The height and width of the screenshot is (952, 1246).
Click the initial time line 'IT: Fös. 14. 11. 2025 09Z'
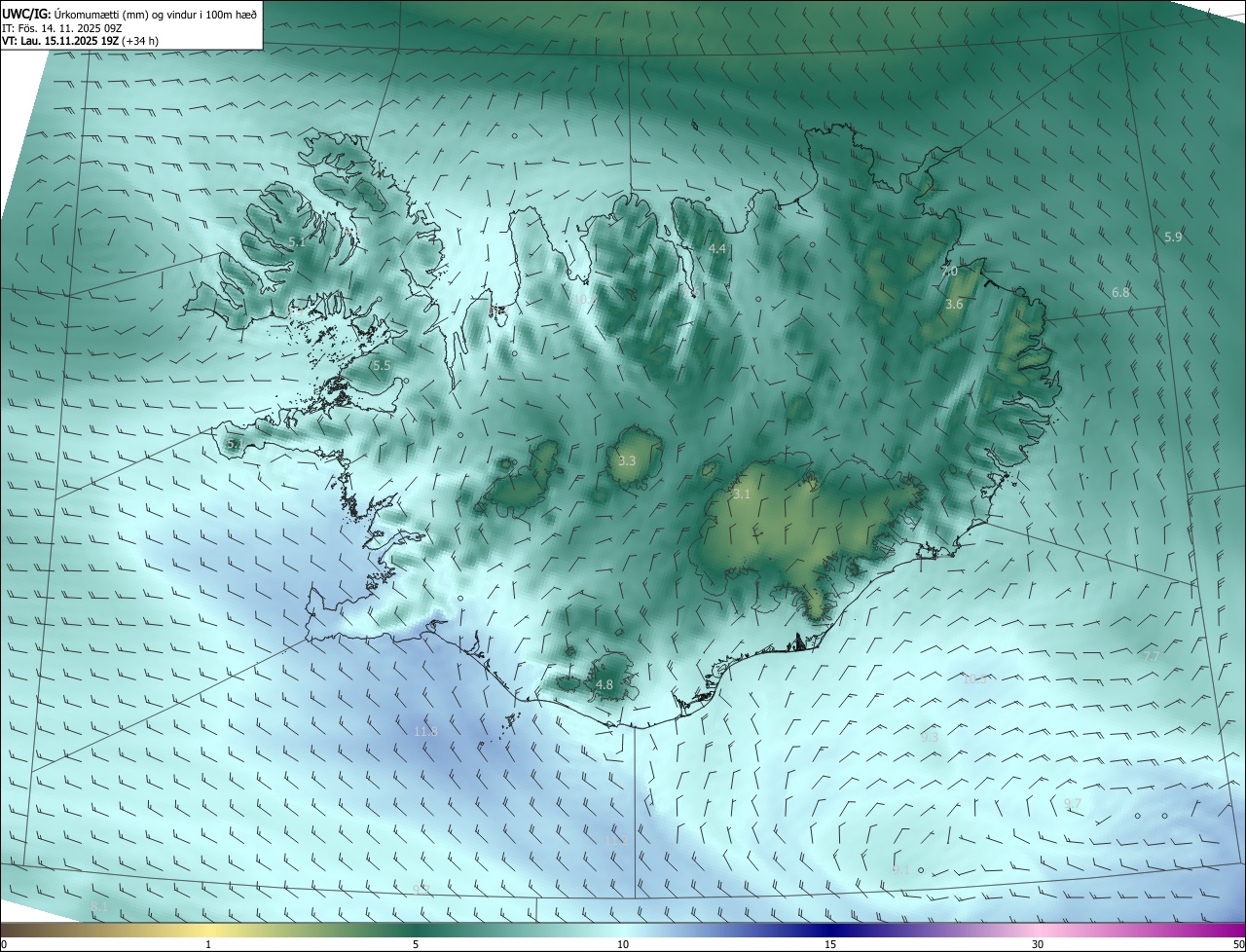60,27
